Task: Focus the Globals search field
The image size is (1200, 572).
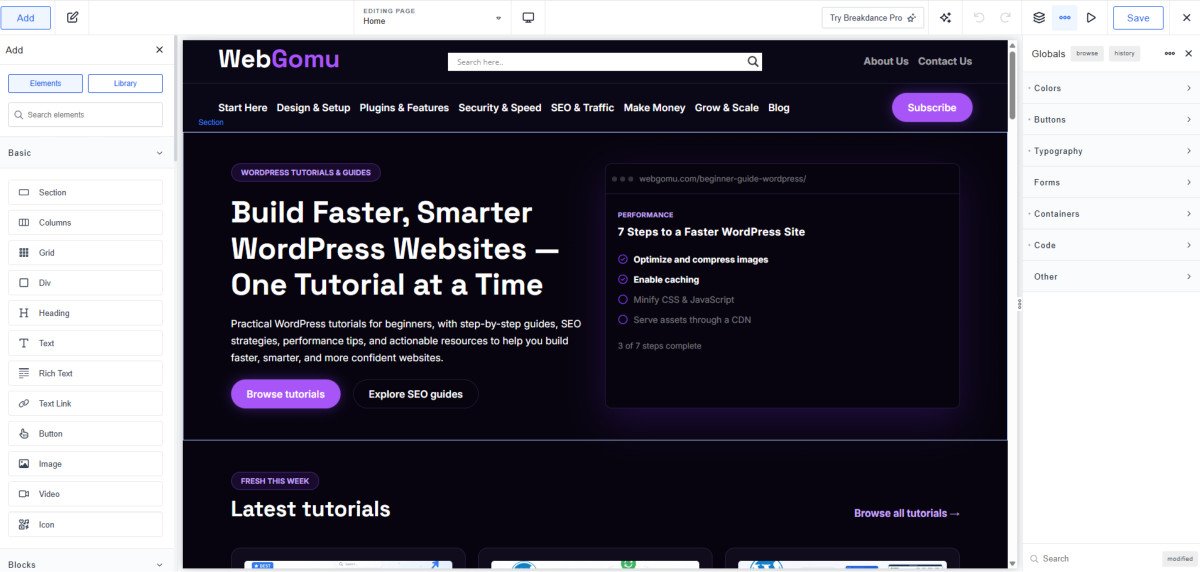Action: 1092,558
